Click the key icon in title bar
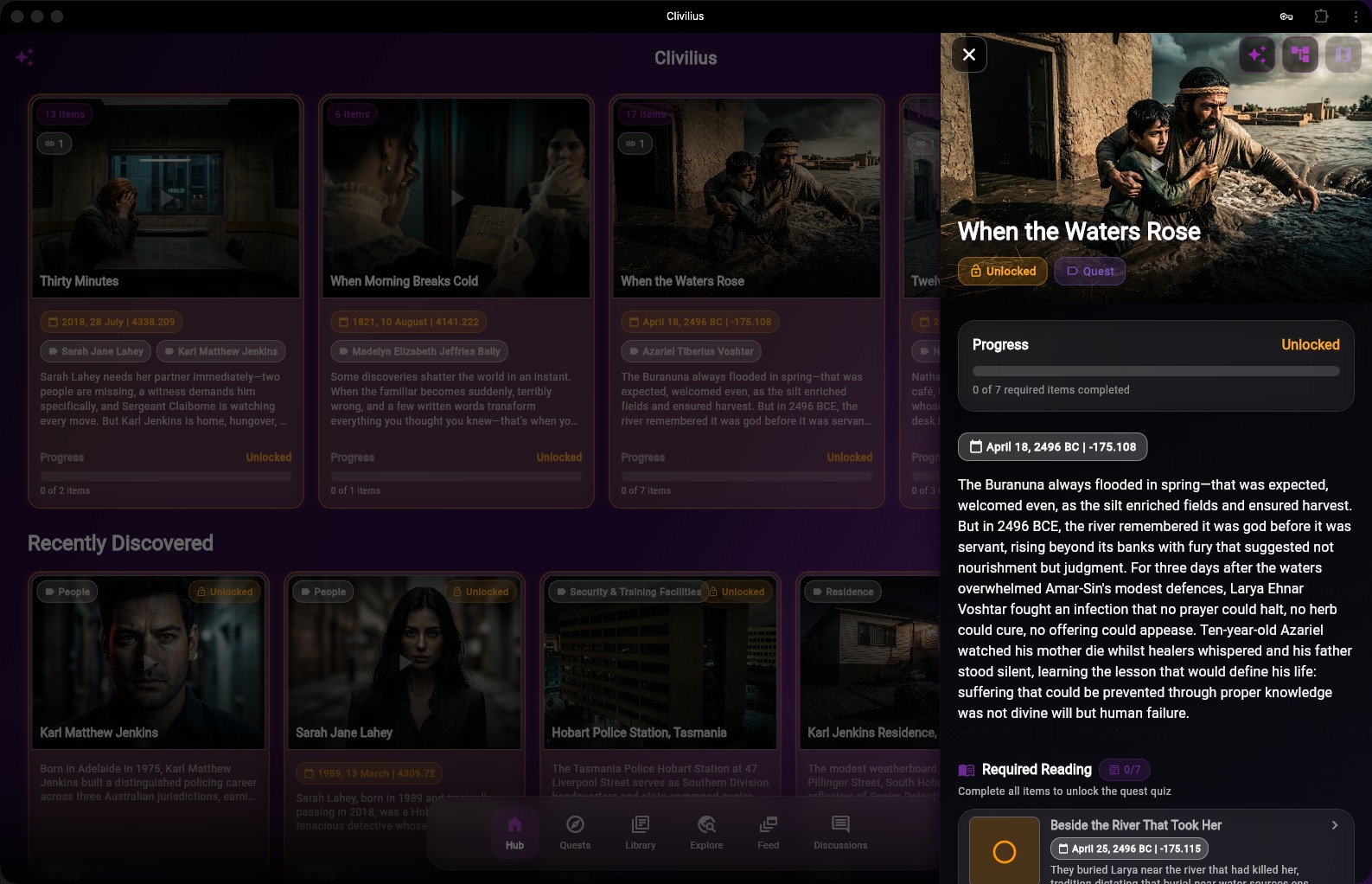This screenshot has width=1372, height=884. pos(1286,16)
